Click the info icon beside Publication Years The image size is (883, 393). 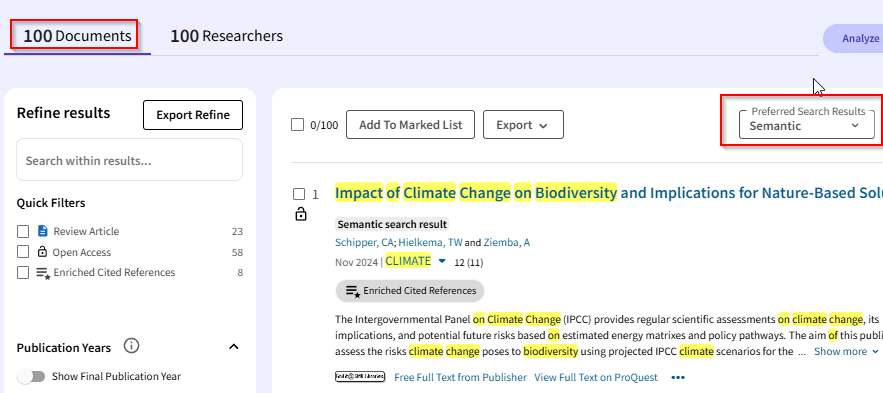pyautogui.click(x=131, y=346)
